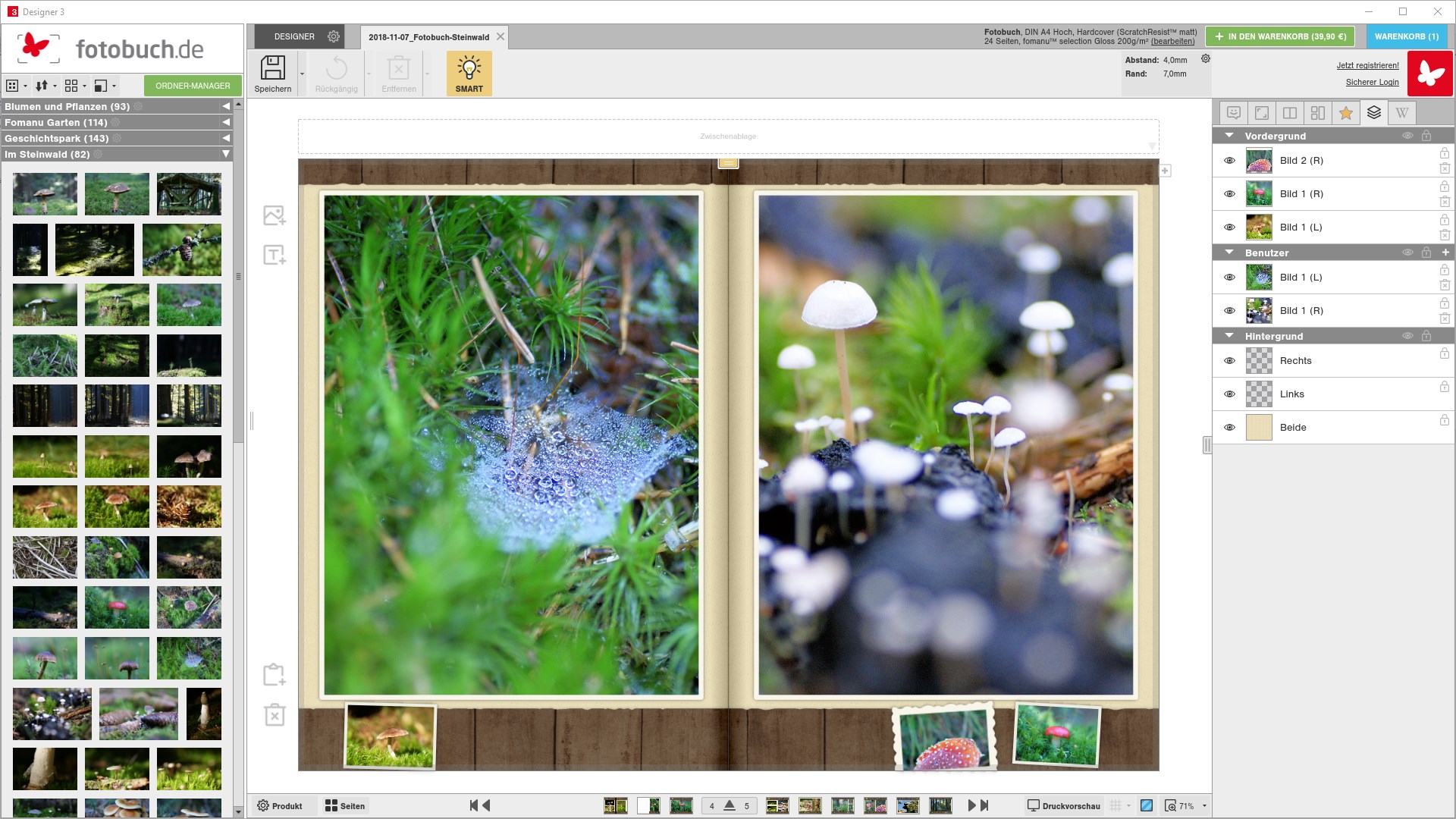Image resolution: width=1456 pixels, height=819 pixels.
Task: Open the designer settings gear
Action: (x=334, y=36)
